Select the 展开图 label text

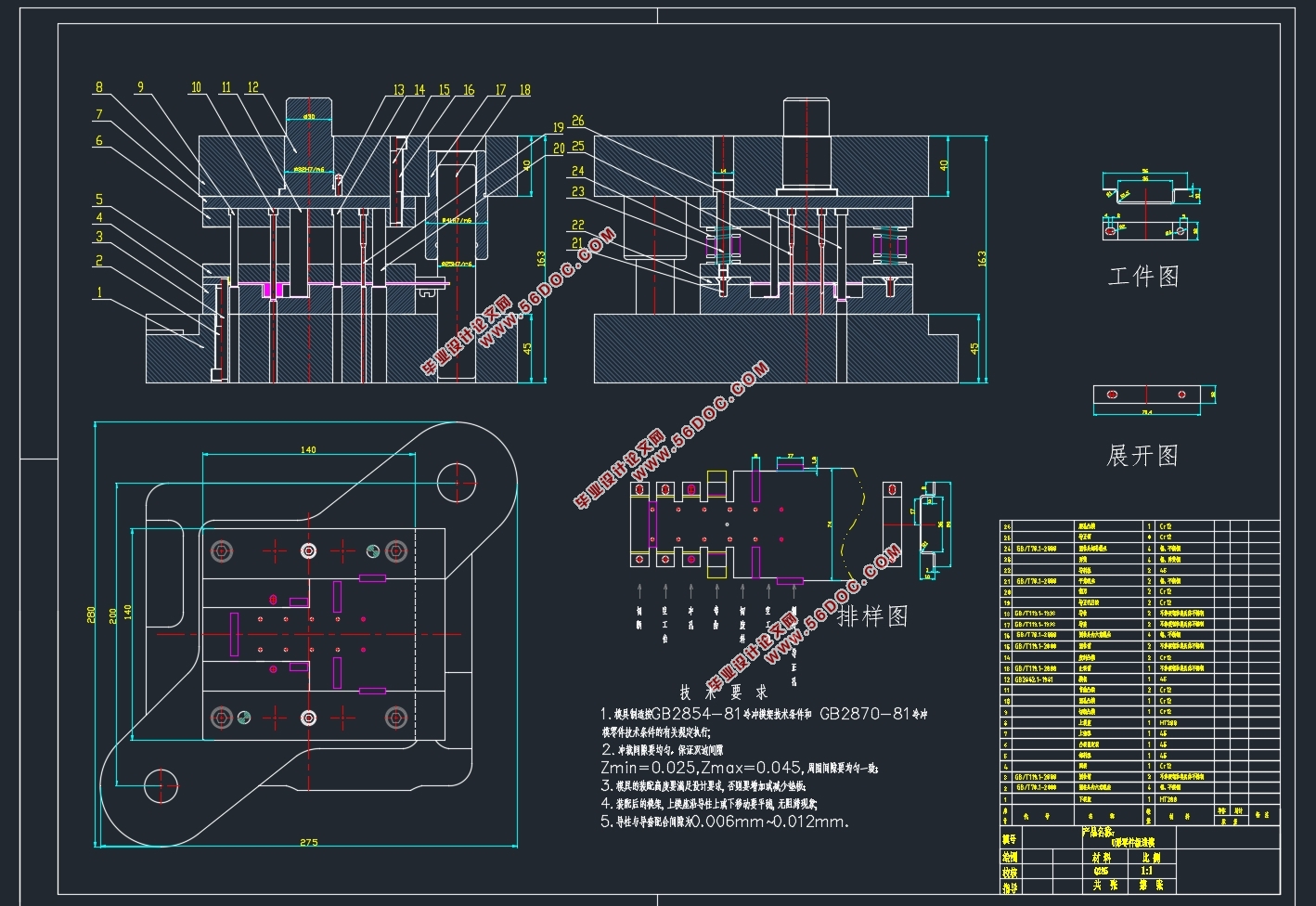[1142, 456]
